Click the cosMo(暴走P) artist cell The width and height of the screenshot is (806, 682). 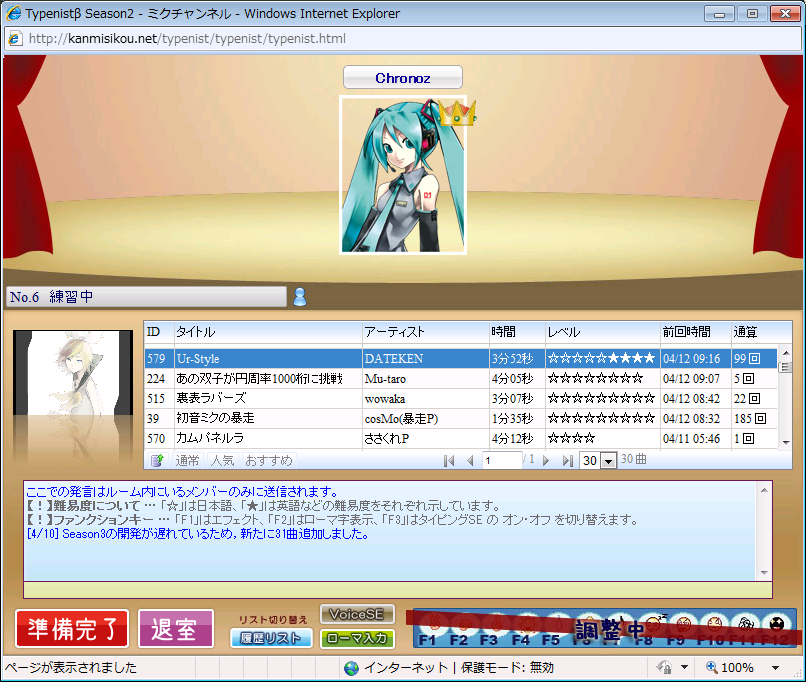tap(426, 418)
